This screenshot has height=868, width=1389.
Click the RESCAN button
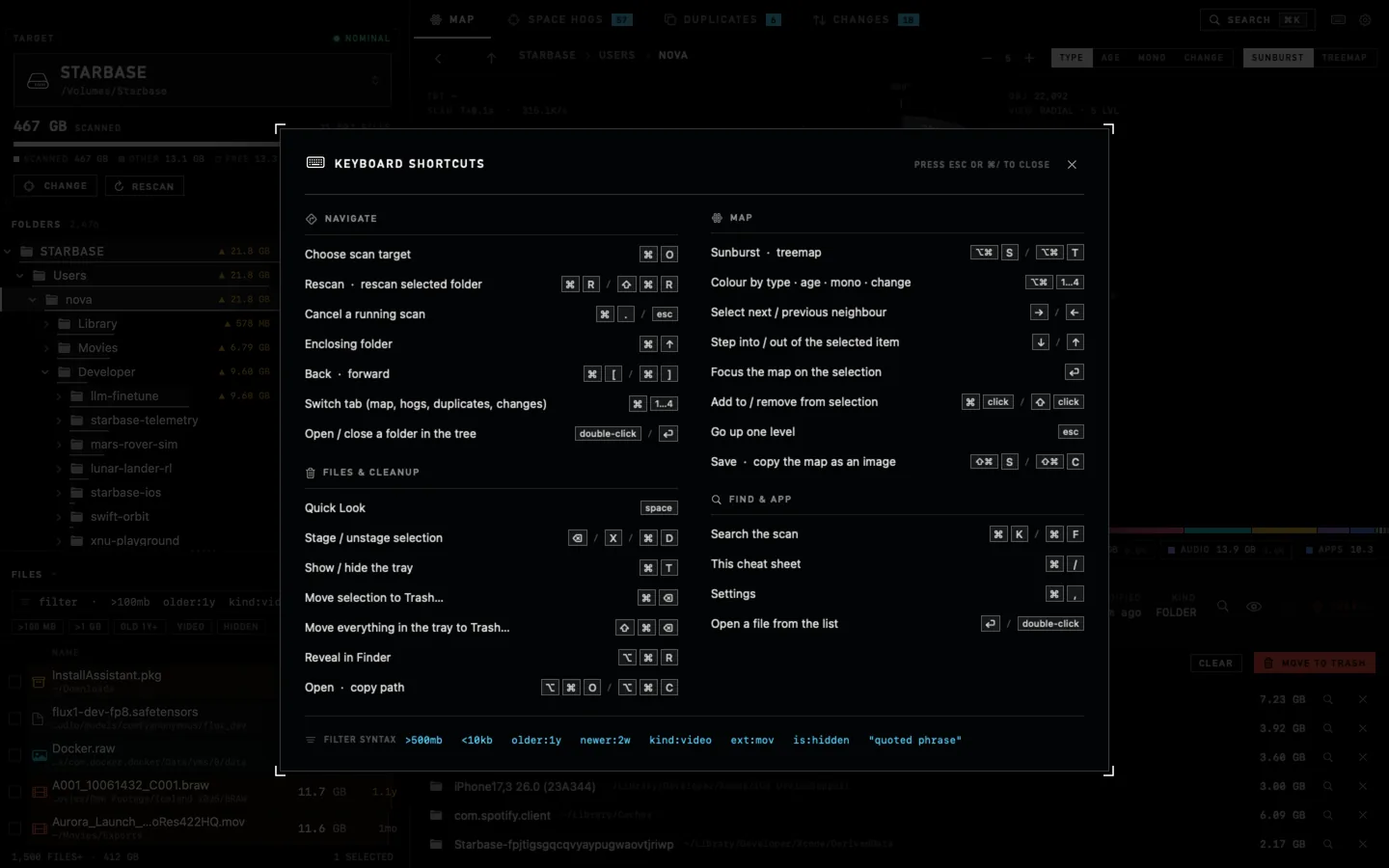click(145, 186)
